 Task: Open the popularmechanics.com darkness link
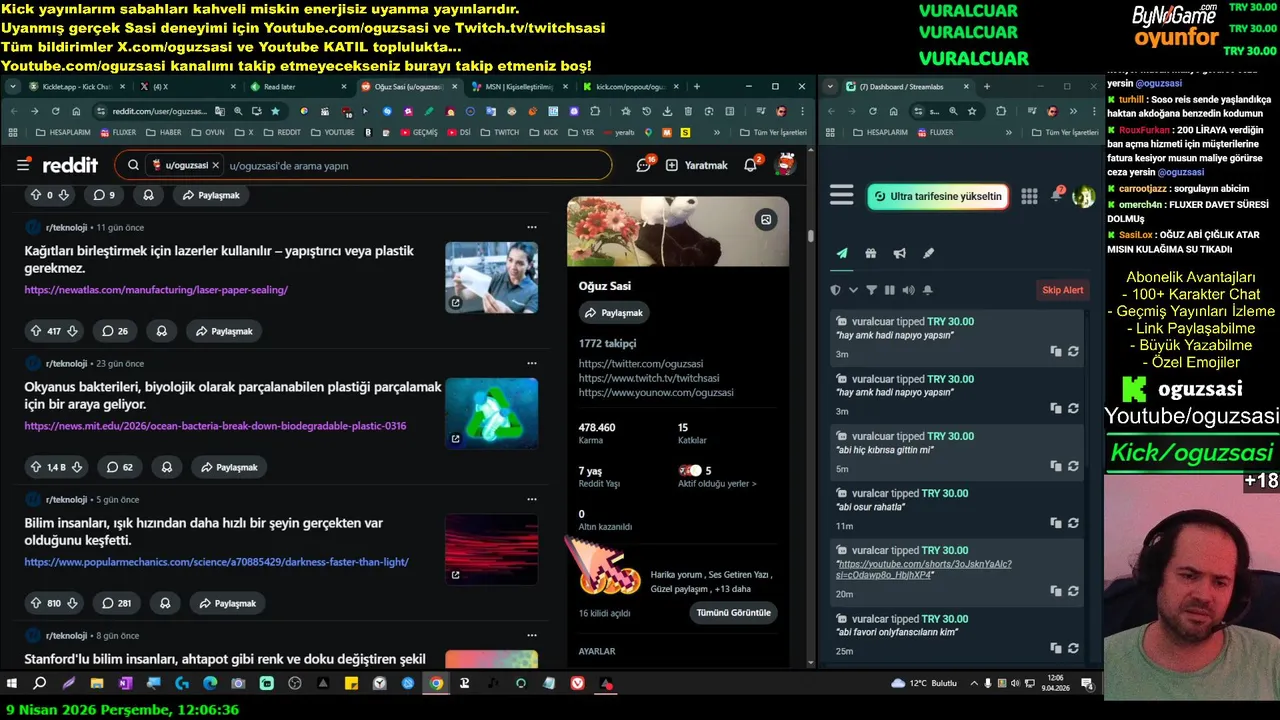[216, 562]
